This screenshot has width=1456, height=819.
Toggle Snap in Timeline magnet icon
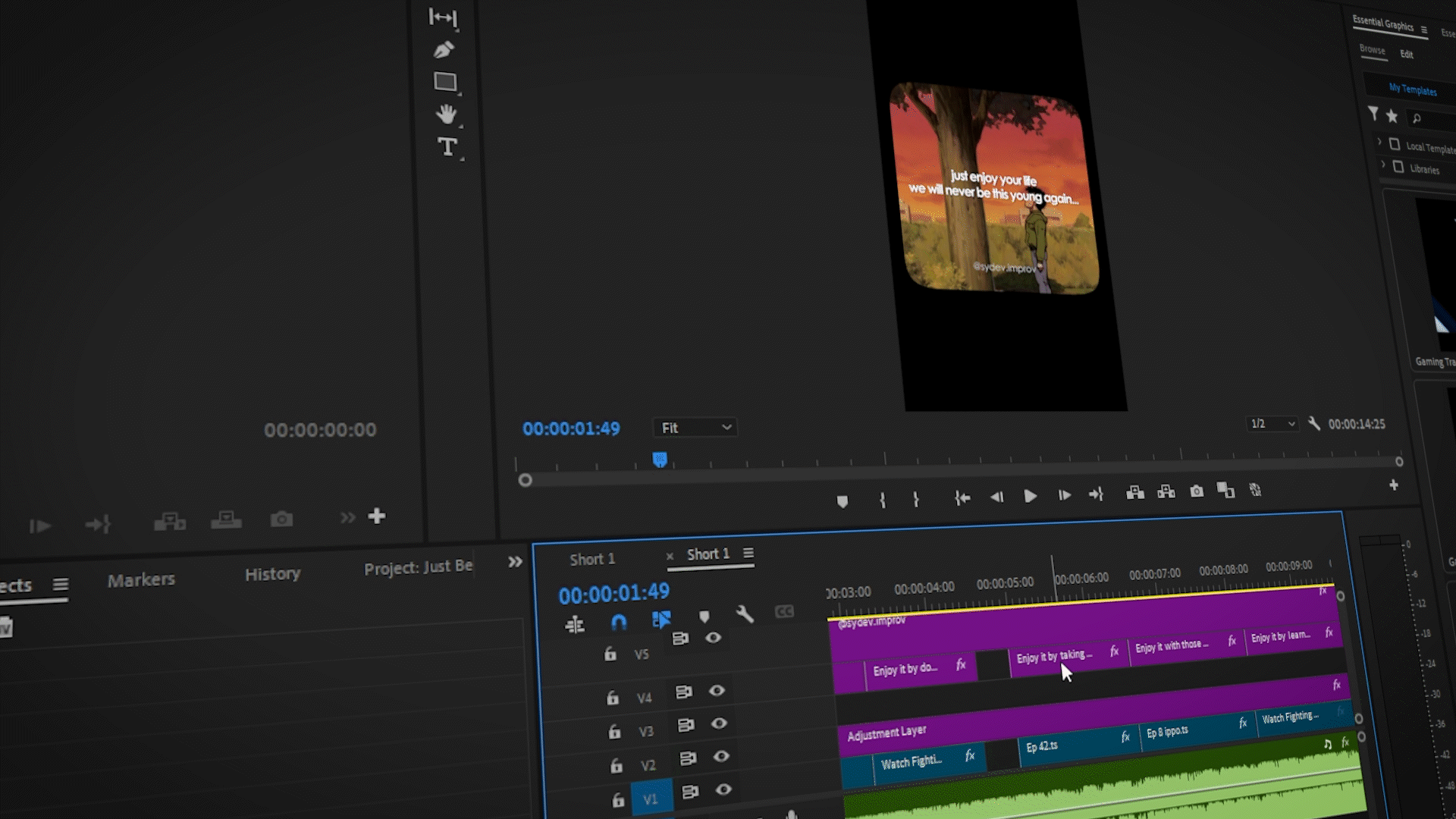click(x=619, y=623)
